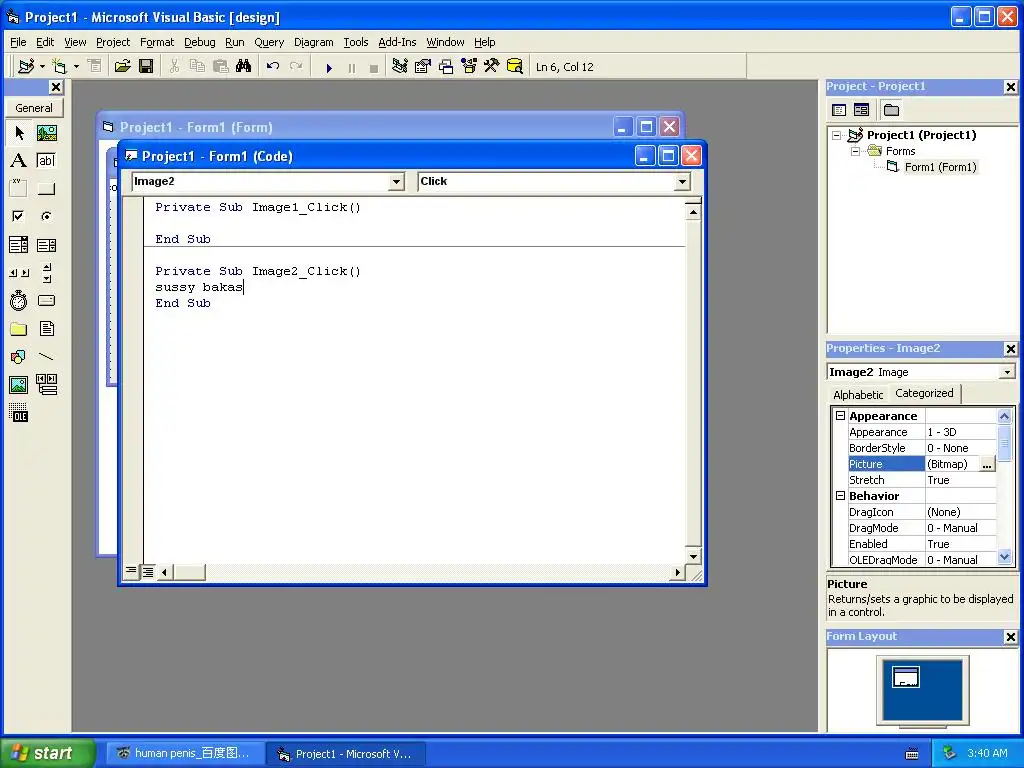Collapse the Forms folder node
This screenshot has height=768, width=1024.
(855, 151)
